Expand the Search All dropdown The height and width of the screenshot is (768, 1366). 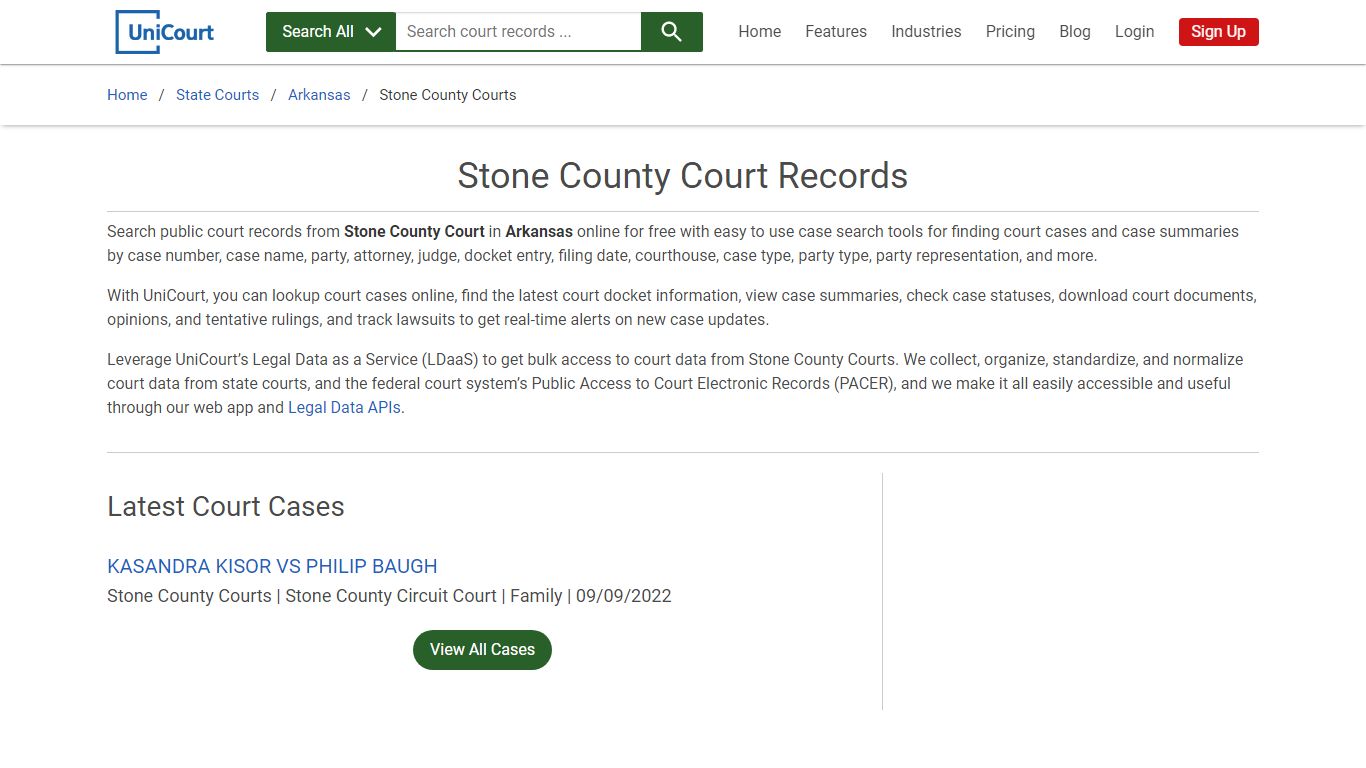[331, 32]
